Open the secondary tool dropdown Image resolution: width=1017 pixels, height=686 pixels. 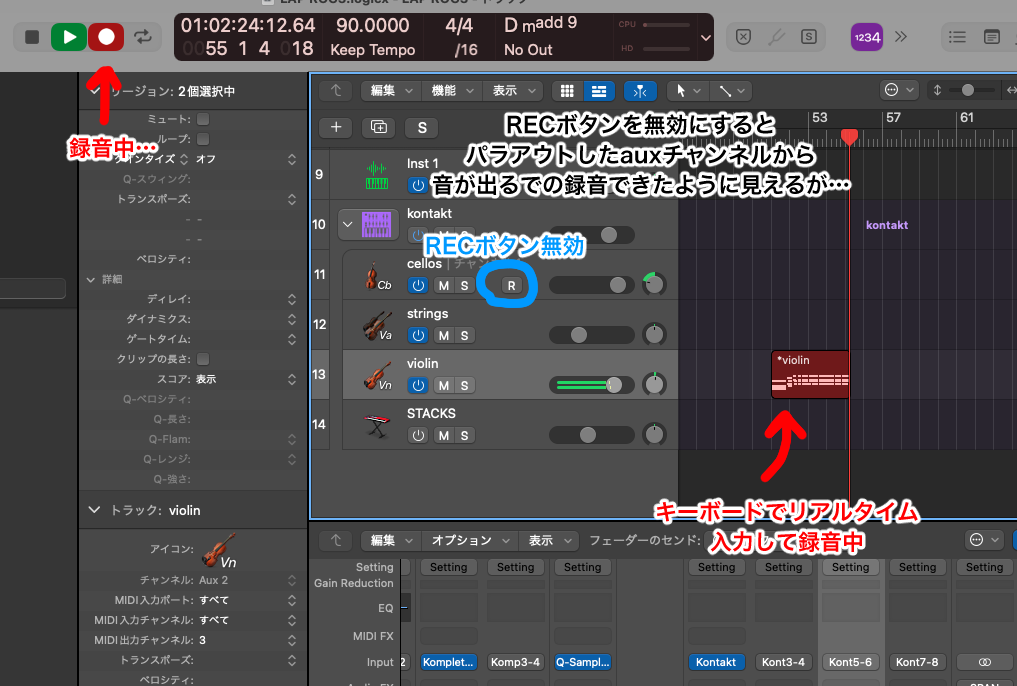(x=731, y=91)
